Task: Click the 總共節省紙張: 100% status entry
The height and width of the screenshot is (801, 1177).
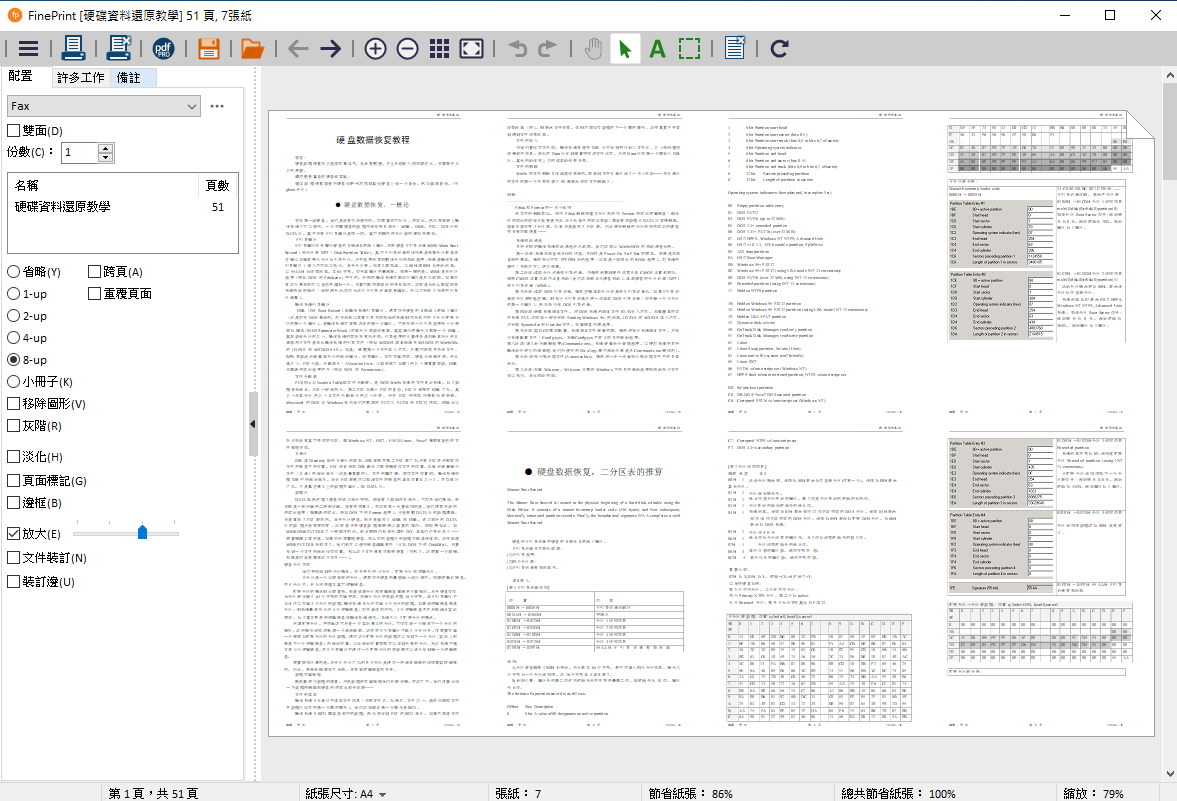Action: (x=899, y=794)
